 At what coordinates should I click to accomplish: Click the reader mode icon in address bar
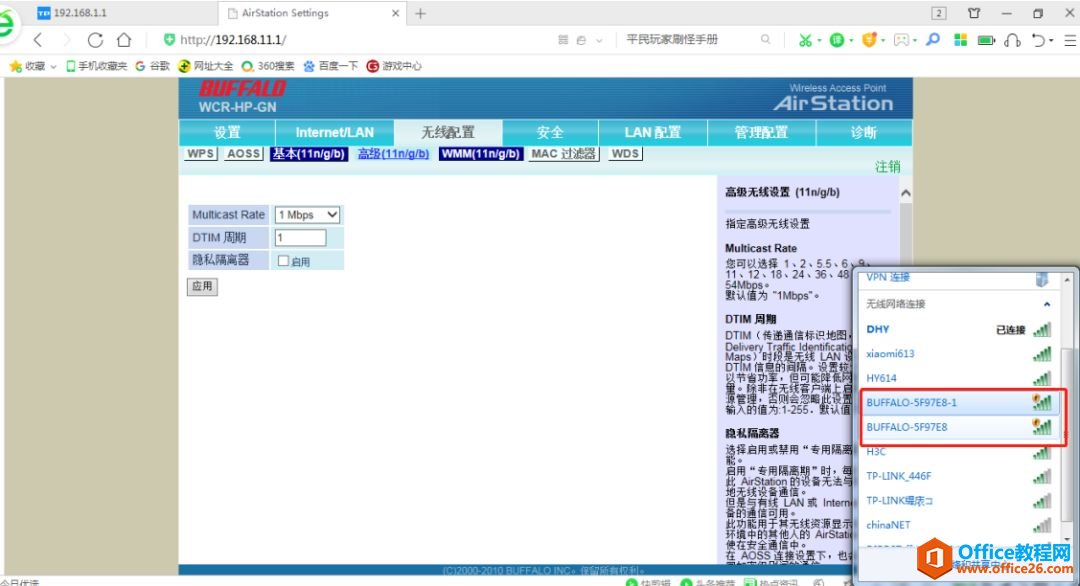563,40
